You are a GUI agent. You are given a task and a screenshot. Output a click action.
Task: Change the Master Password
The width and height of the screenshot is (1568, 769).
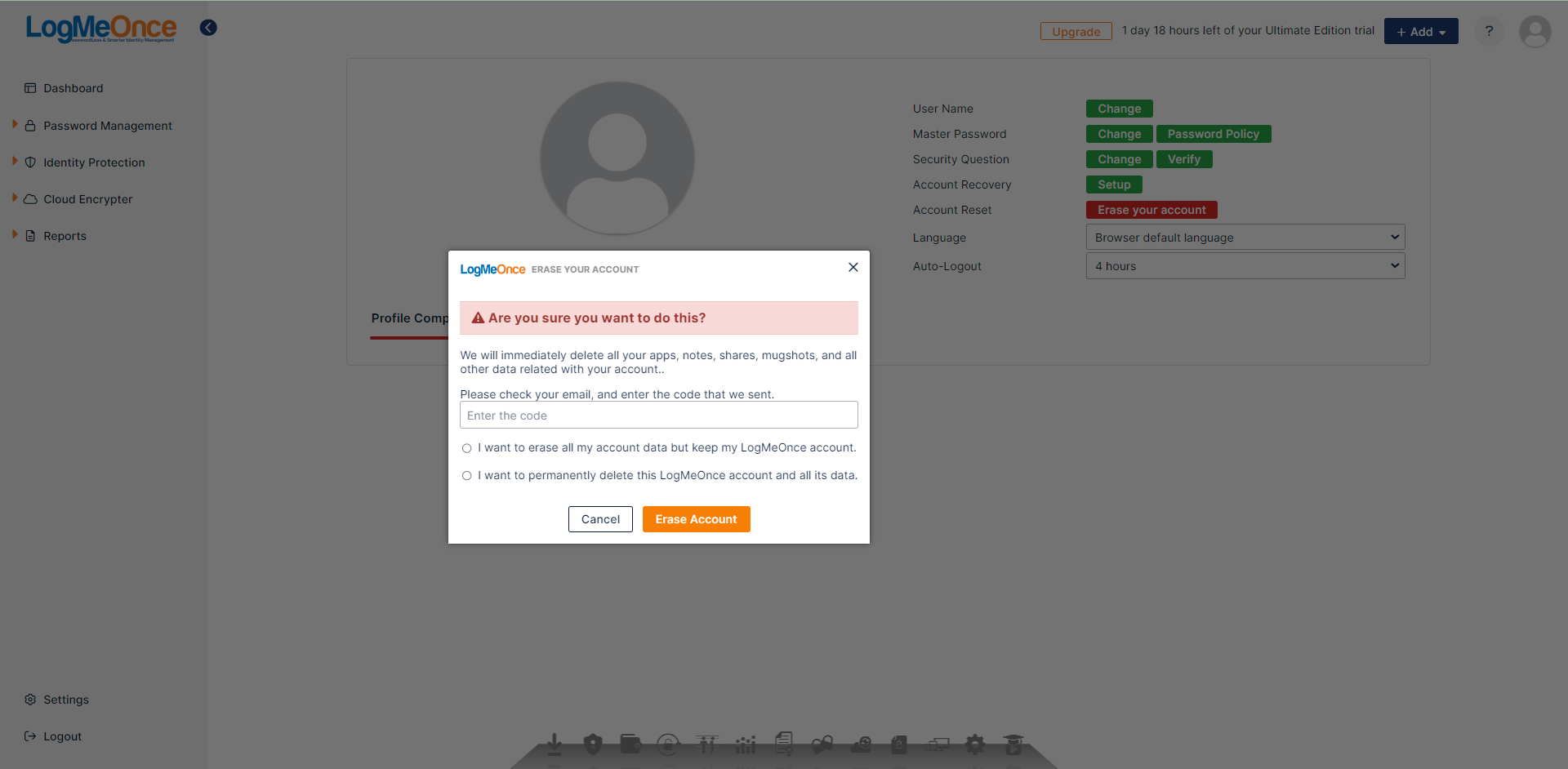(x=1119, y=134)
